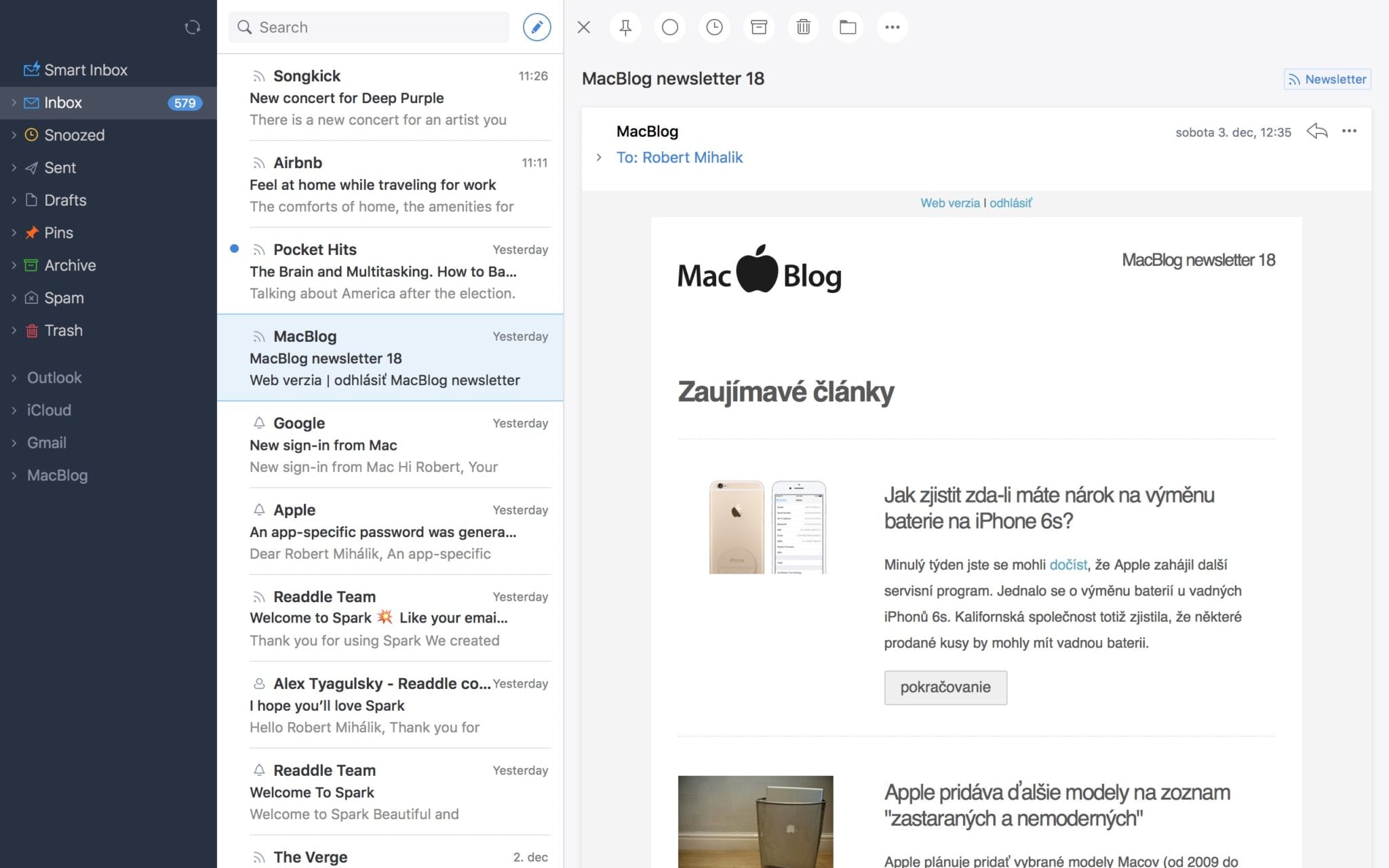Open the Pocket Hits email
Screen dimensions: 1389x868
(391, 271)
